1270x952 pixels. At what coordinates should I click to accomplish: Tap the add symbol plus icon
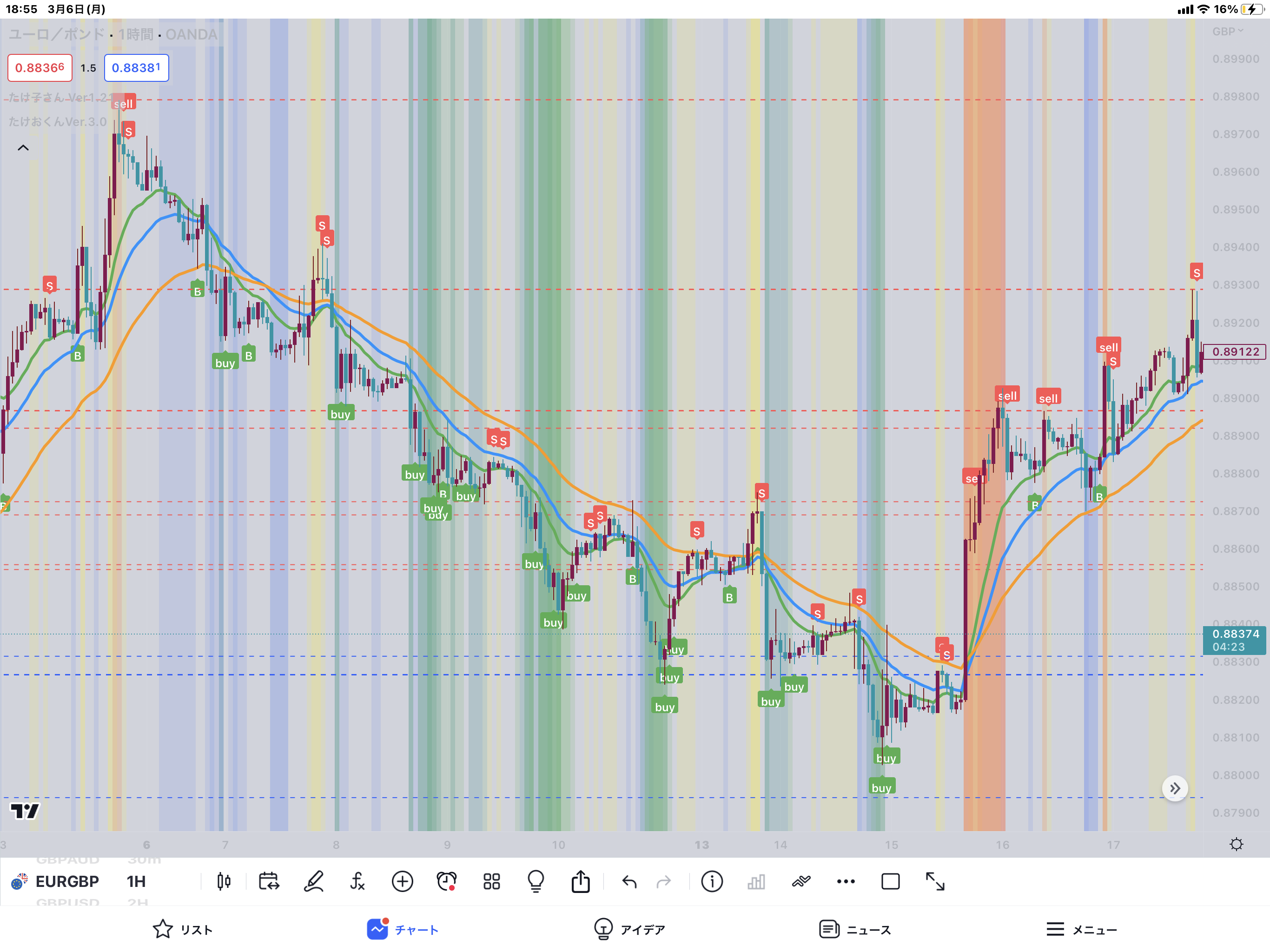pos(402,881)
